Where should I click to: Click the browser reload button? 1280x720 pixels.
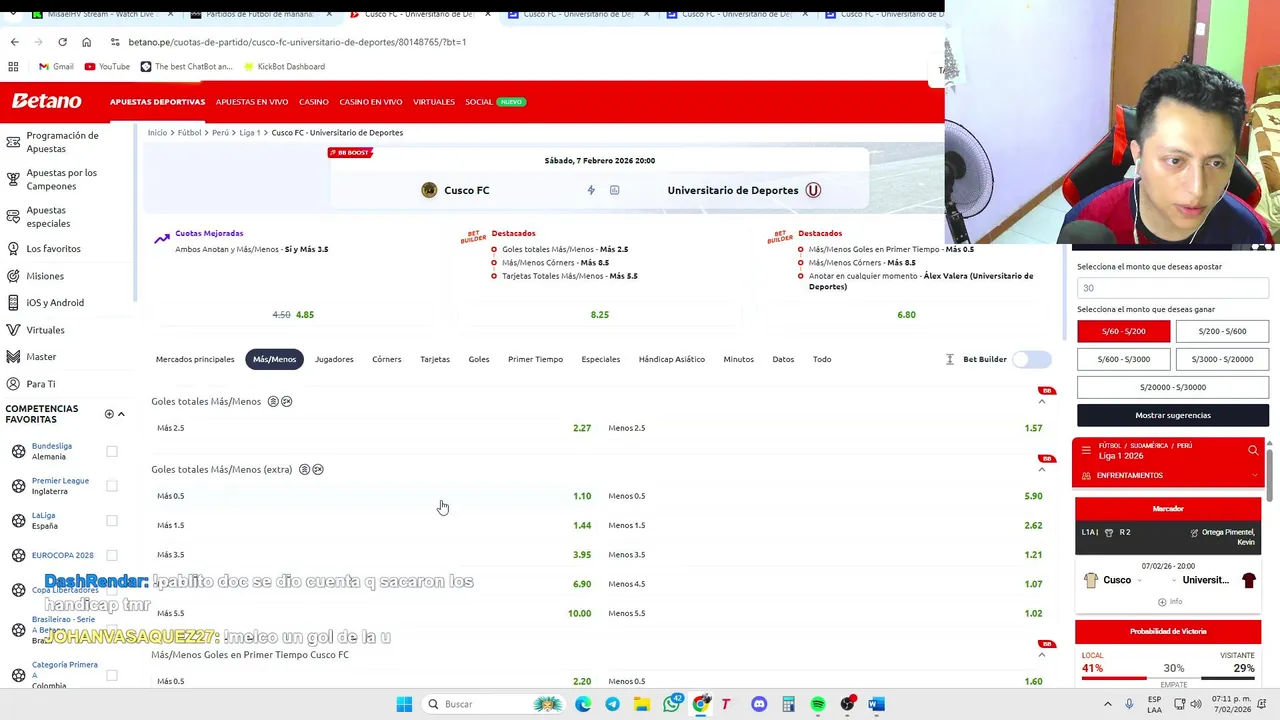click(x=62, y=42)
